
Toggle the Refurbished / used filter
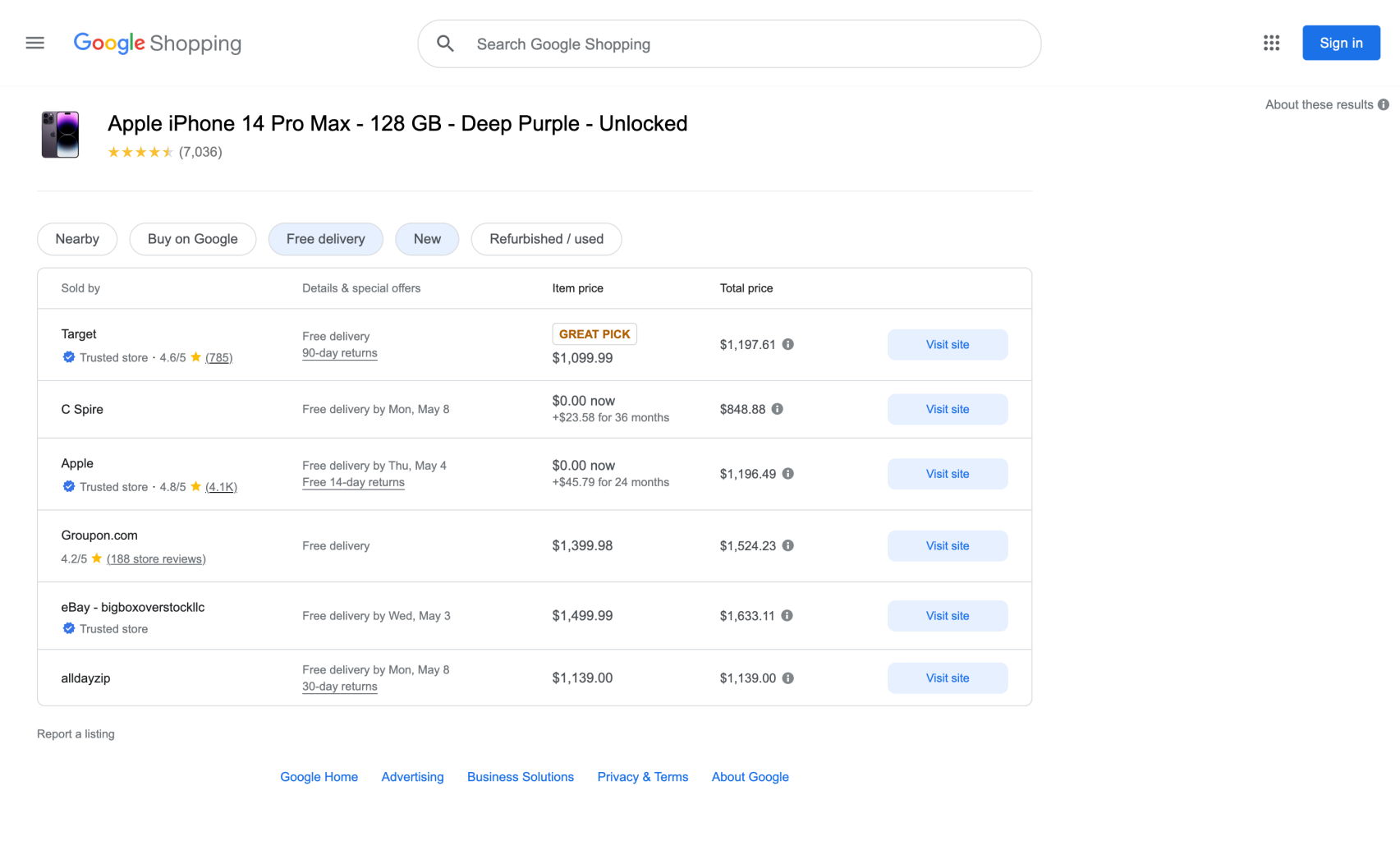pyautogui.click(x=546, y=239)
